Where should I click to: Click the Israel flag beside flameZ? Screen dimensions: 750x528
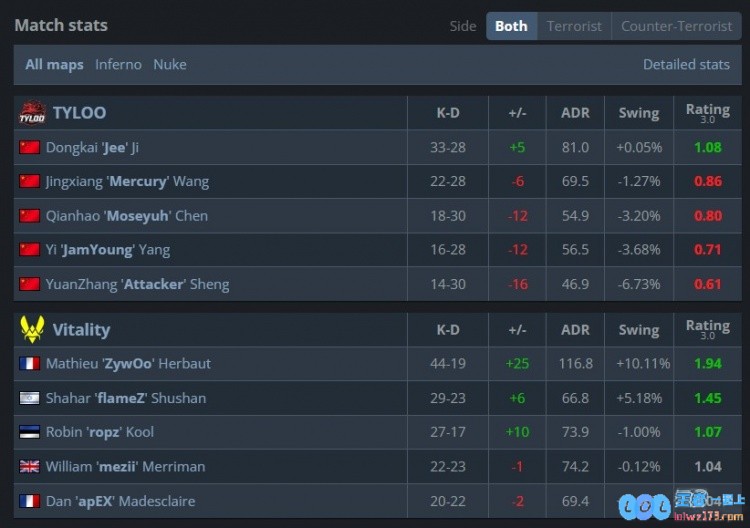[29, 398]
